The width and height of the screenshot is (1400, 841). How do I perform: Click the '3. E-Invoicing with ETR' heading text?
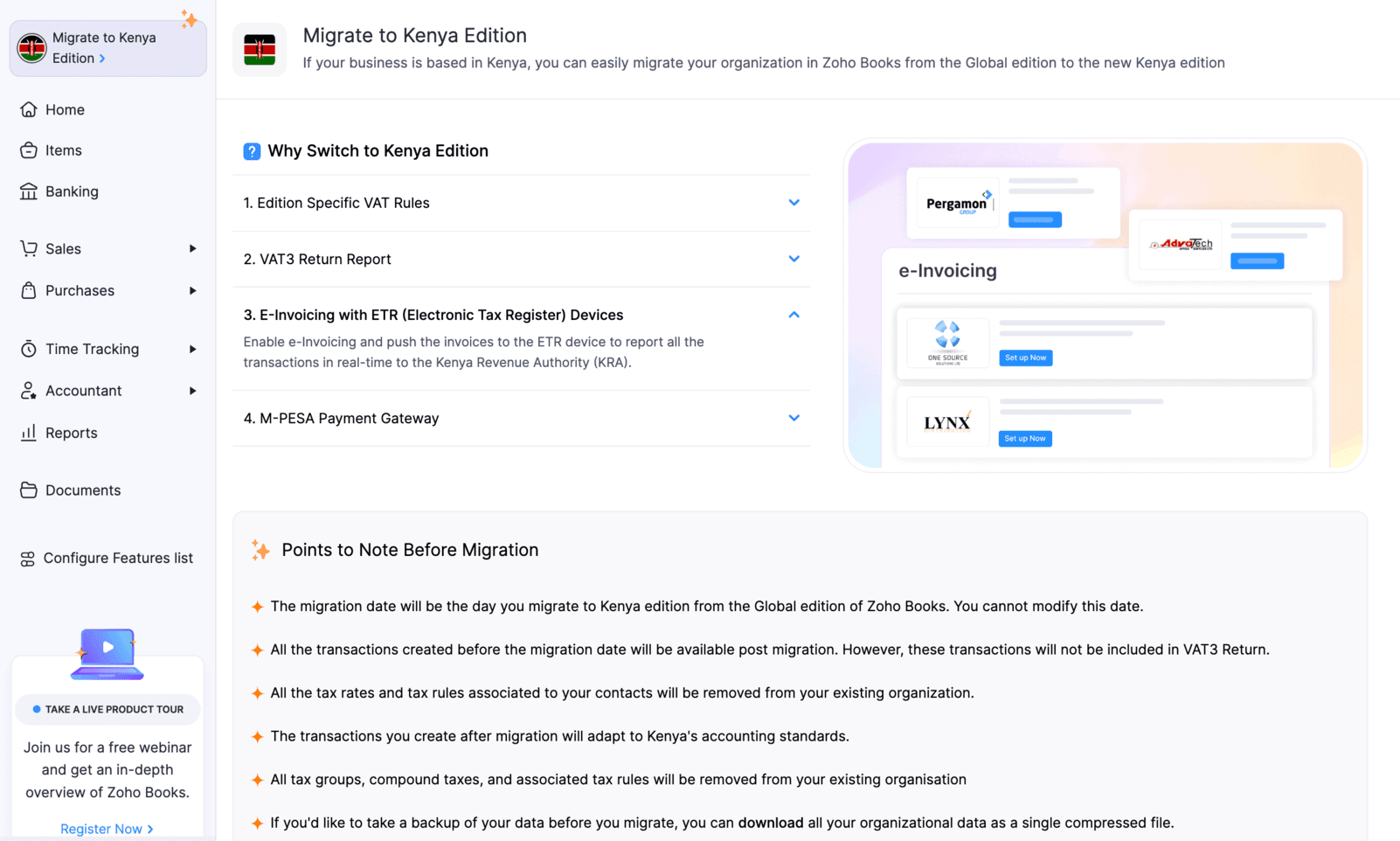click(433, 315)
